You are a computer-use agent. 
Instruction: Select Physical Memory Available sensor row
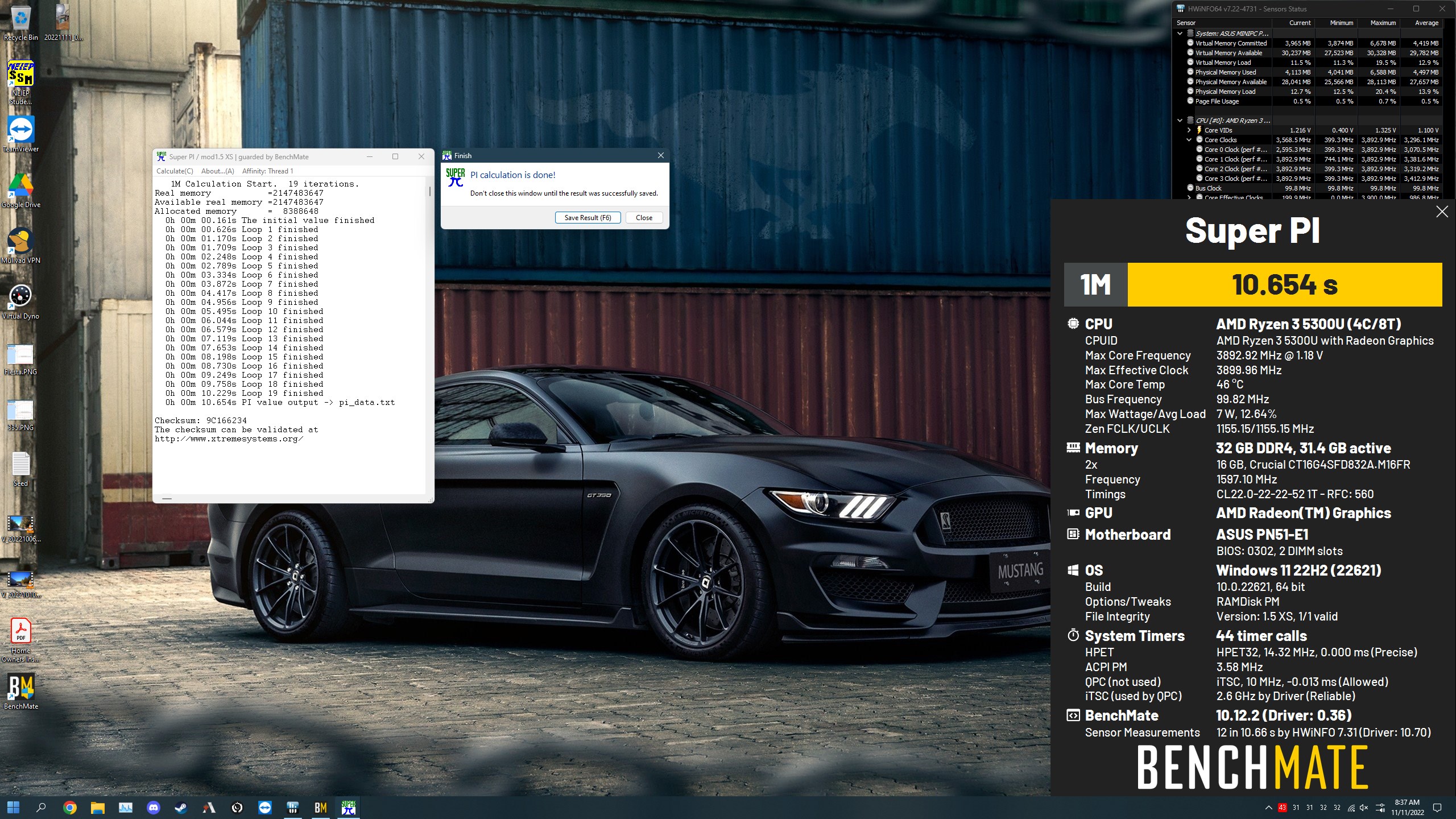click(1308, 82)
